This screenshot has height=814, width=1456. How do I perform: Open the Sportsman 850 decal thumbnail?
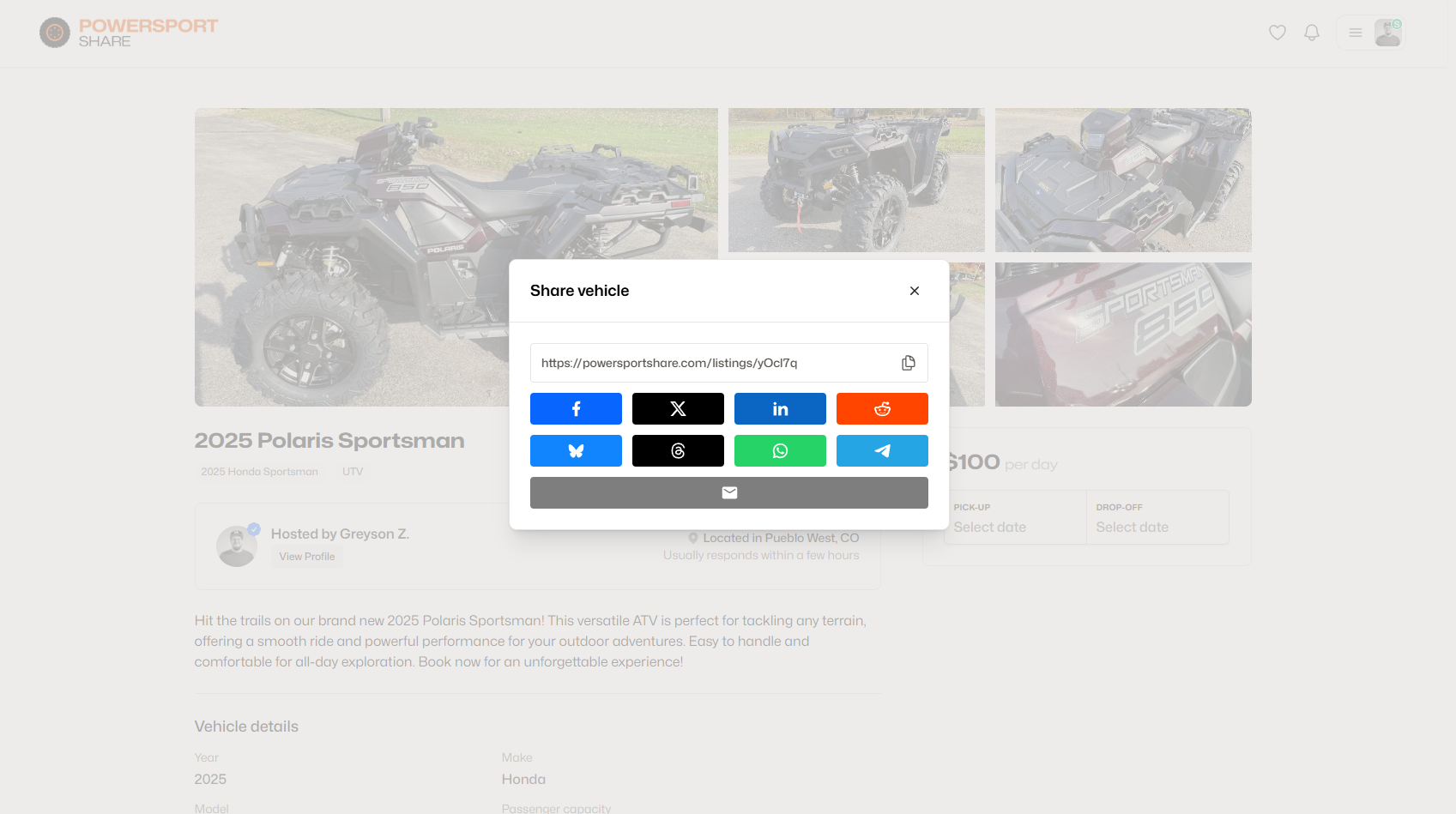[1123, 335]
